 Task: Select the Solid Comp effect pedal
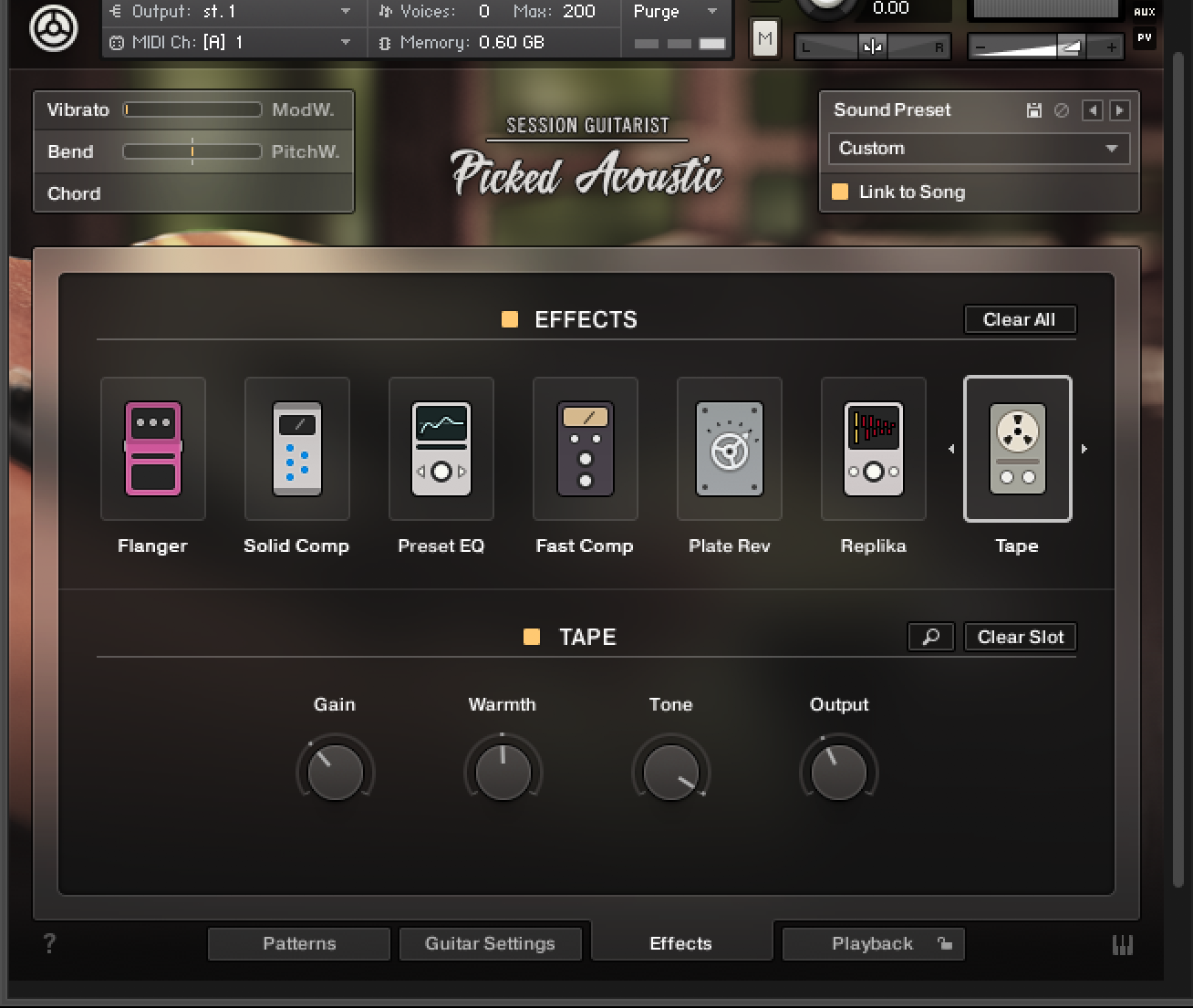click(297, 449)
